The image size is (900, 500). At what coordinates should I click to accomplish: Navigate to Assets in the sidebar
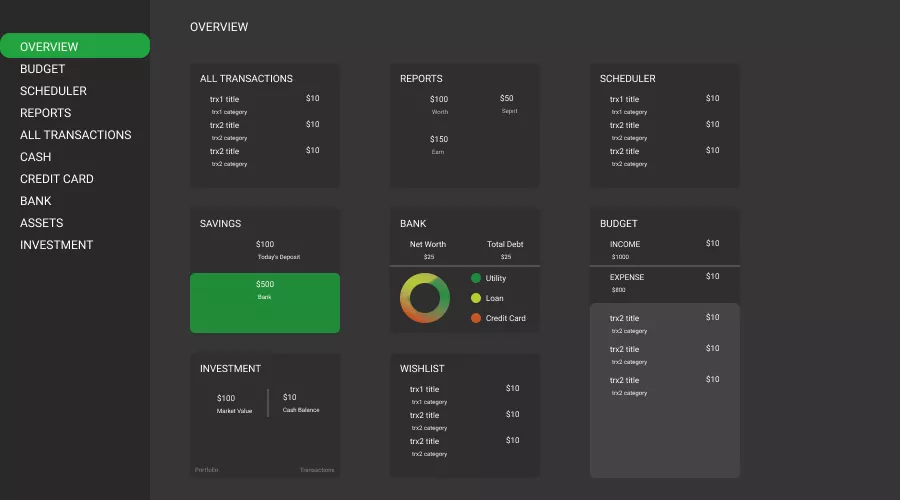41,223
